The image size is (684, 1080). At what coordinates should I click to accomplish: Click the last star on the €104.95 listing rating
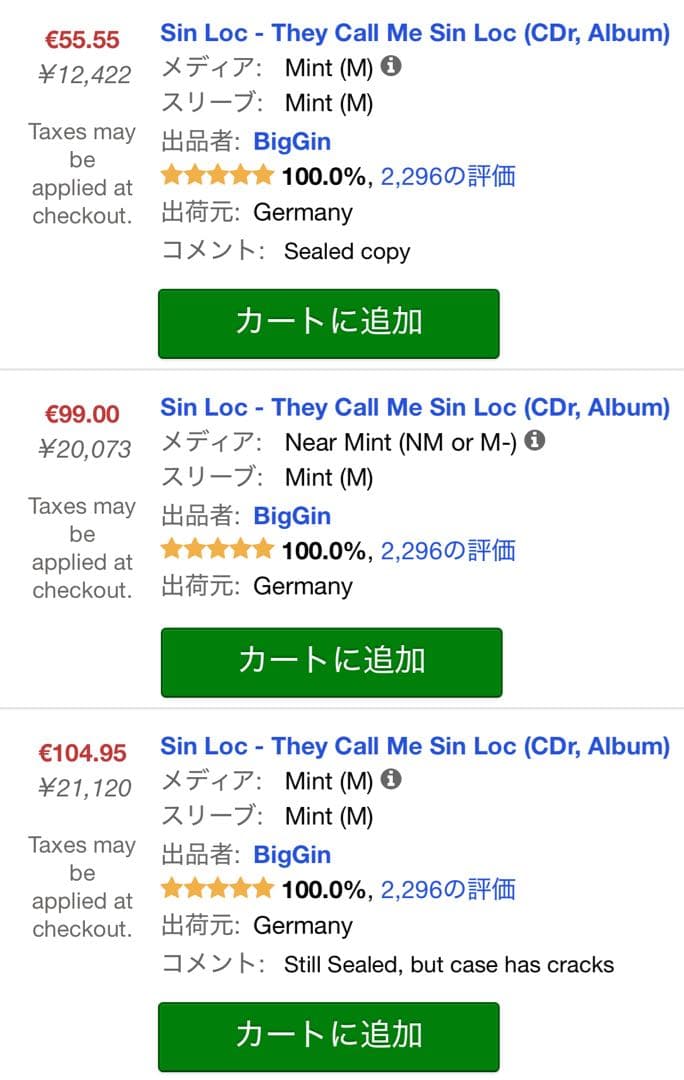click(264, 888)
